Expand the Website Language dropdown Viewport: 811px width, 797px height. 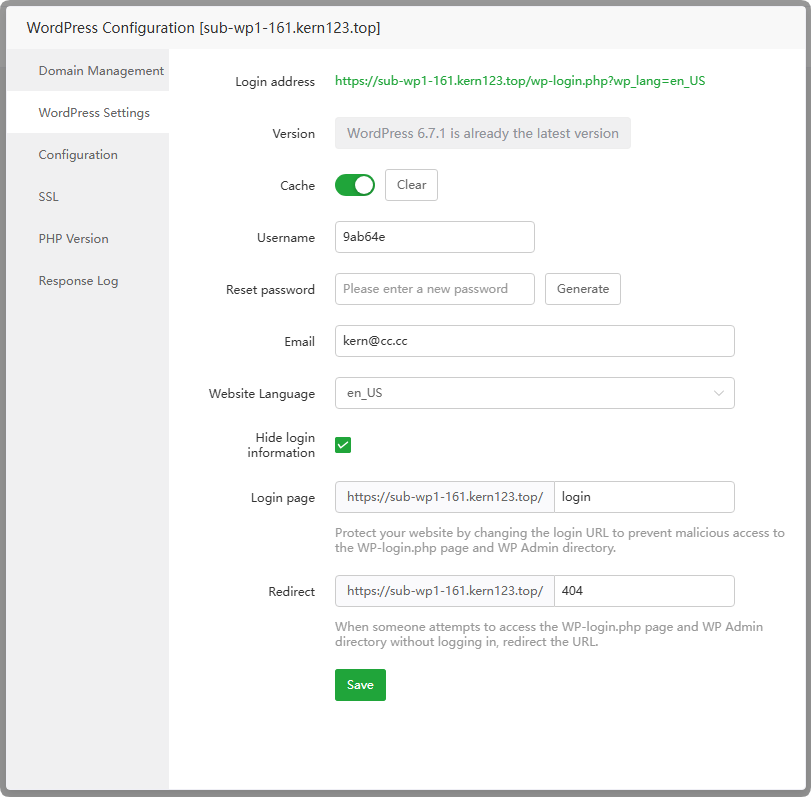pyautogui.click(x=520, y=393)
